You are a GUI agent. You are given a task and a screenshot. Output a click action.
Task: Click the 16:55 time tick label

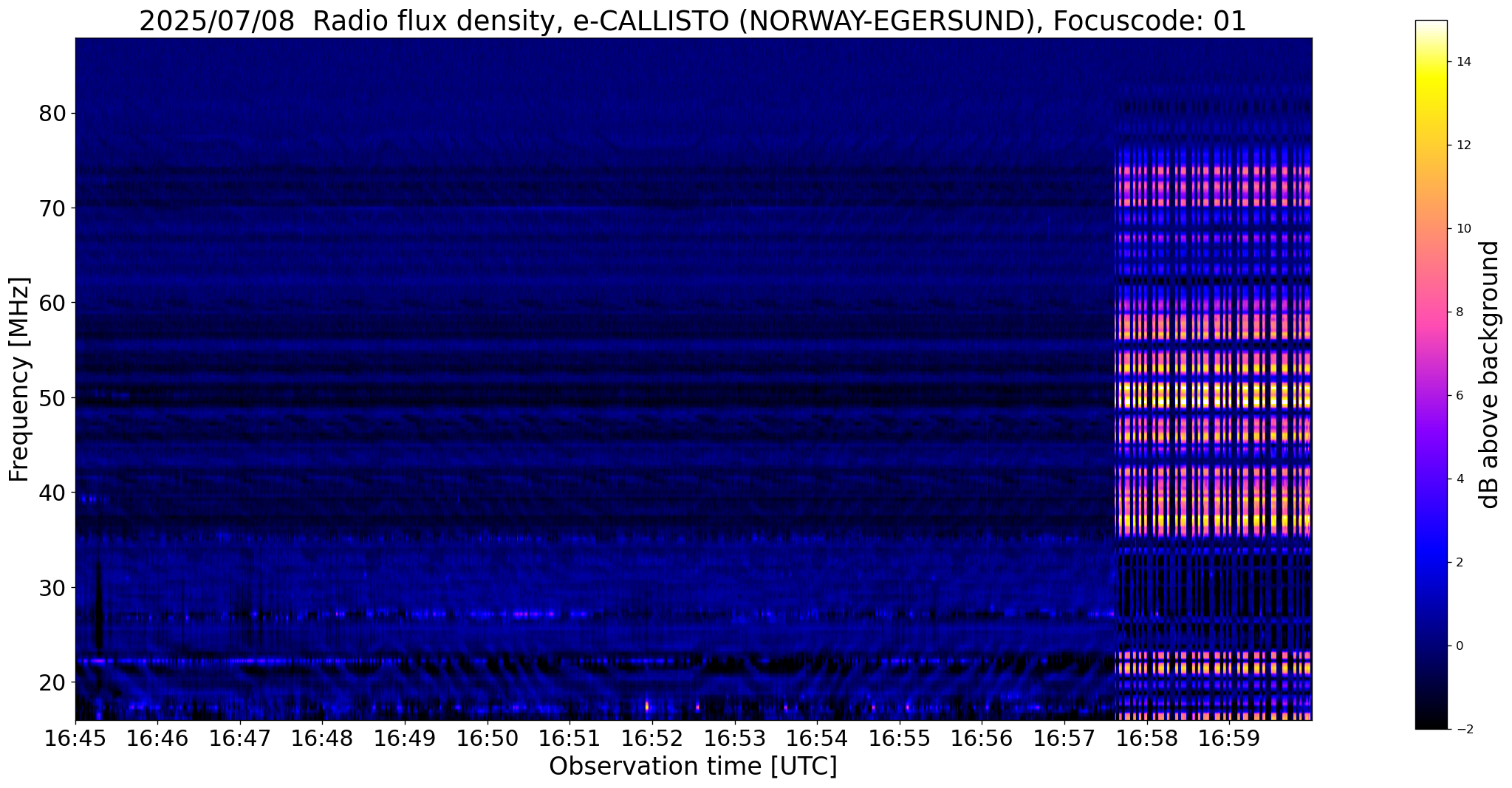899,738
